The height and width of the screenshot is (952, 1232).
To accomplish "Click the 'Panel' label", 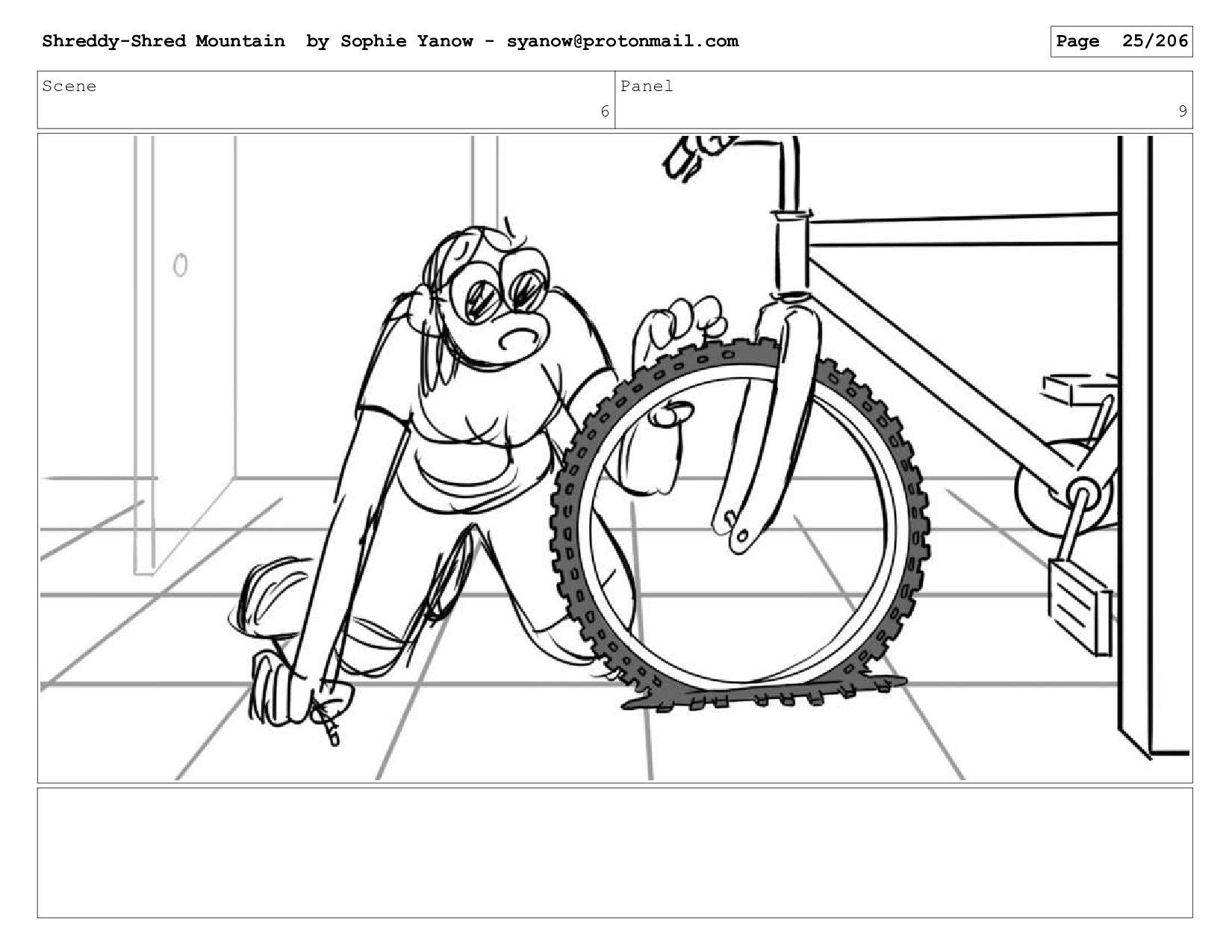I will (x=647, y=87).
